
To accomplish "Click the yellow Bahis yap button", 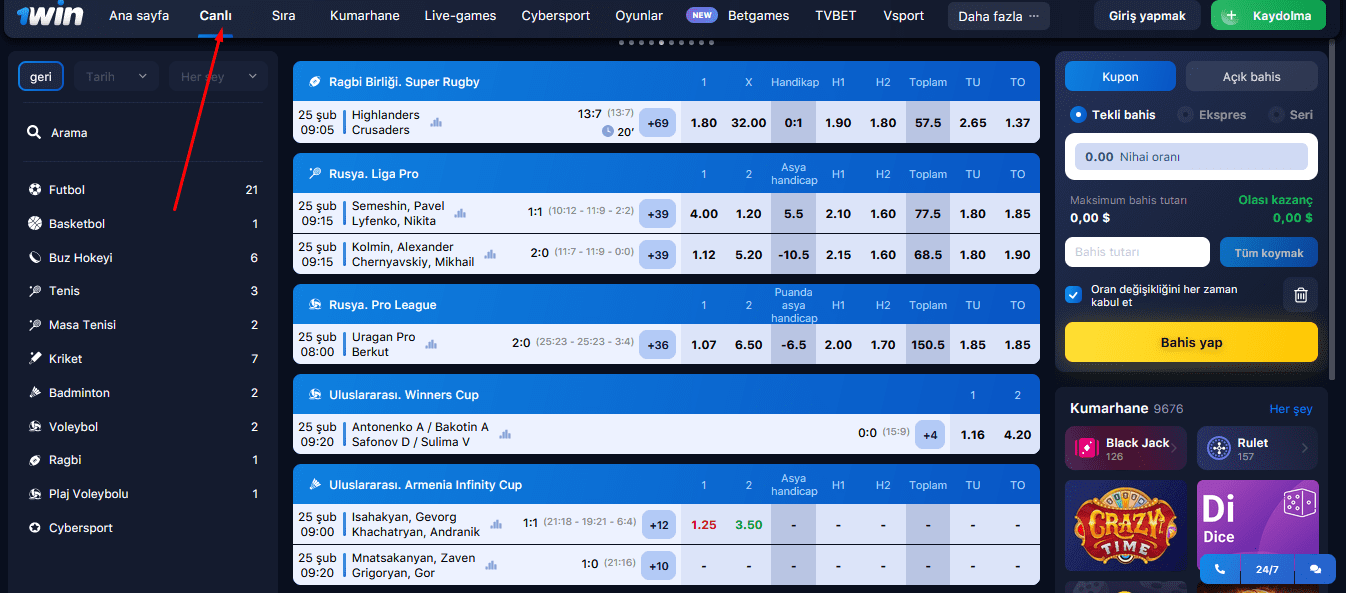I will (x=1191, y=342).
